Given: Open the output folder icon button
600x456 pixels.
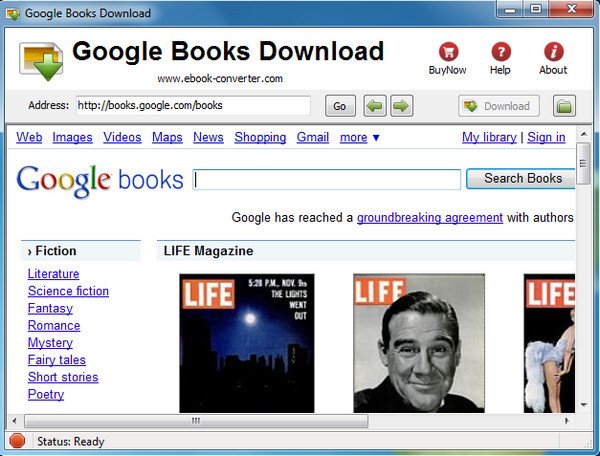Looking at the screenshot, I should [x=564, y=106].
